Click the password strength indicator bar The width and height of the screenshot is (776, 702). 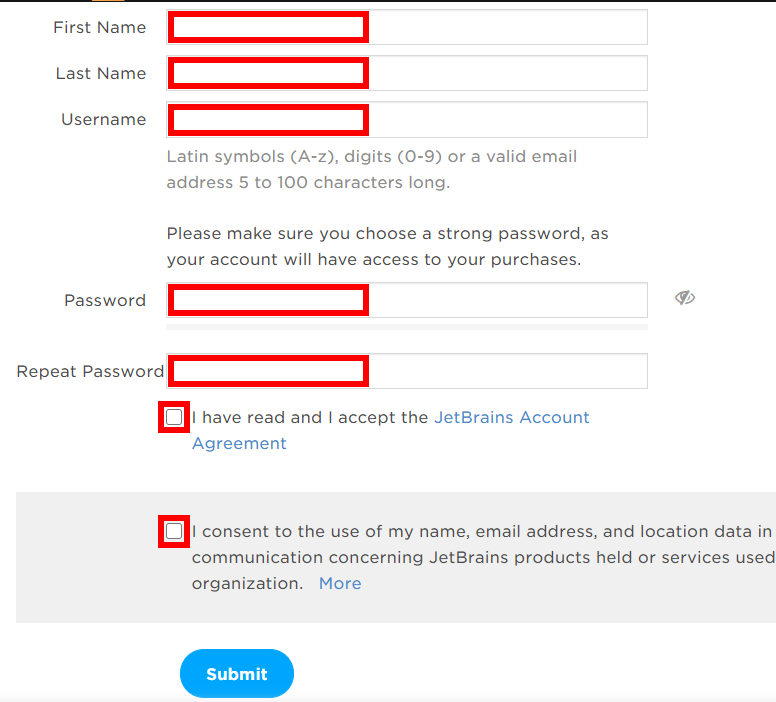tap(407, 327)
